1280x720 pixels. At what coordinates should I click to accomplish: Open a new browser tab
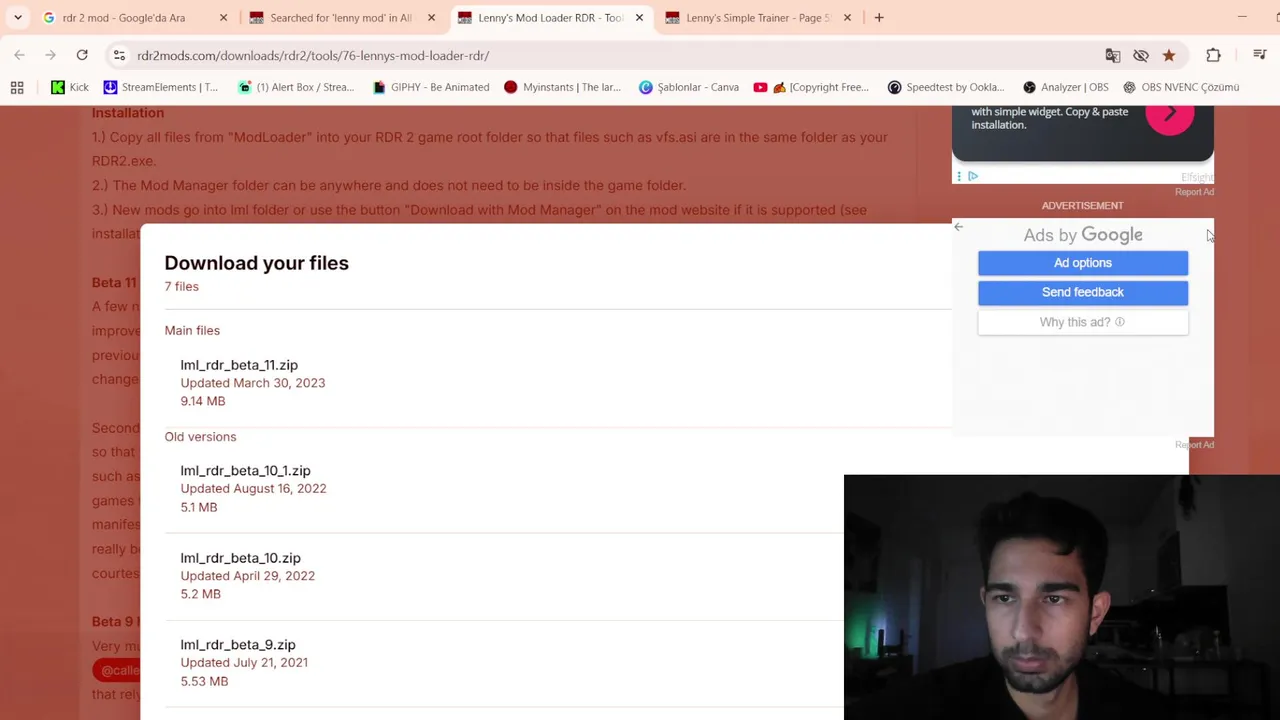pyautogui.click(x=879, y=17)
